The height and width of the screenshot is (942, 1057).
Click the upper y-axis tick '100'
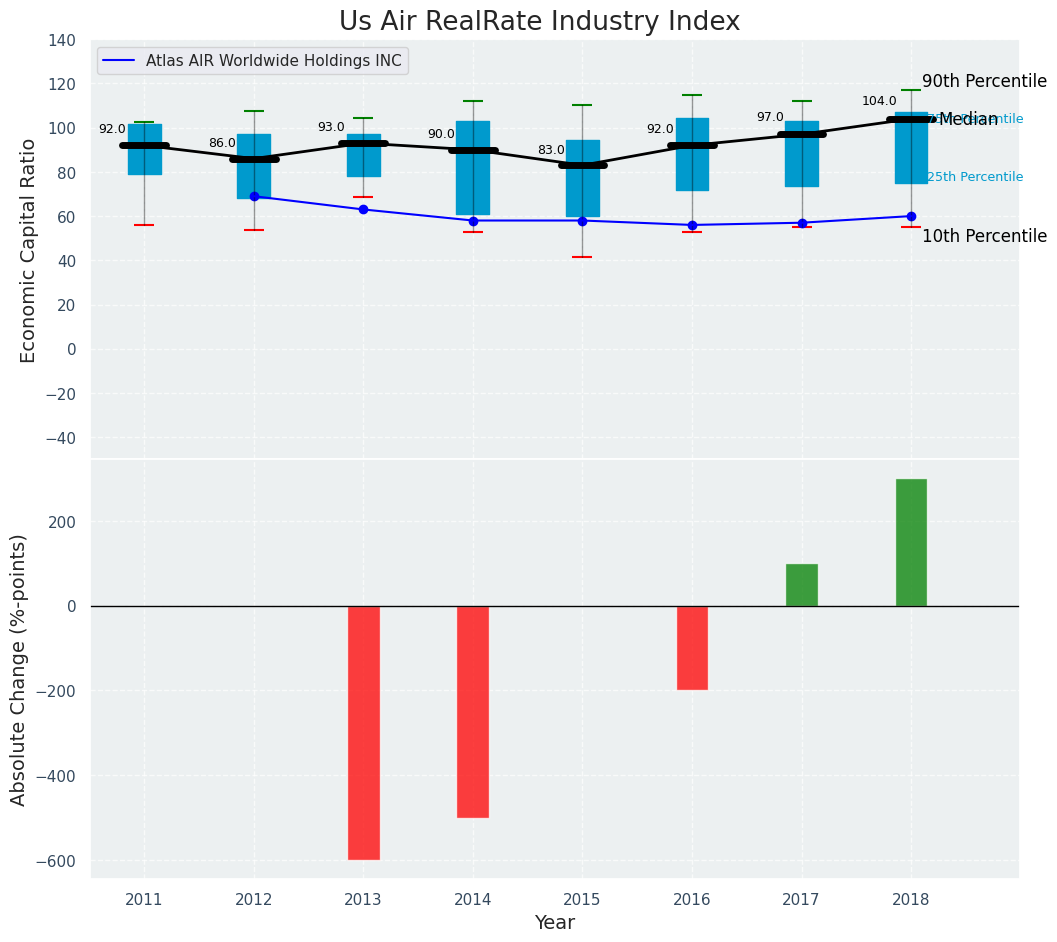[63, 129]
